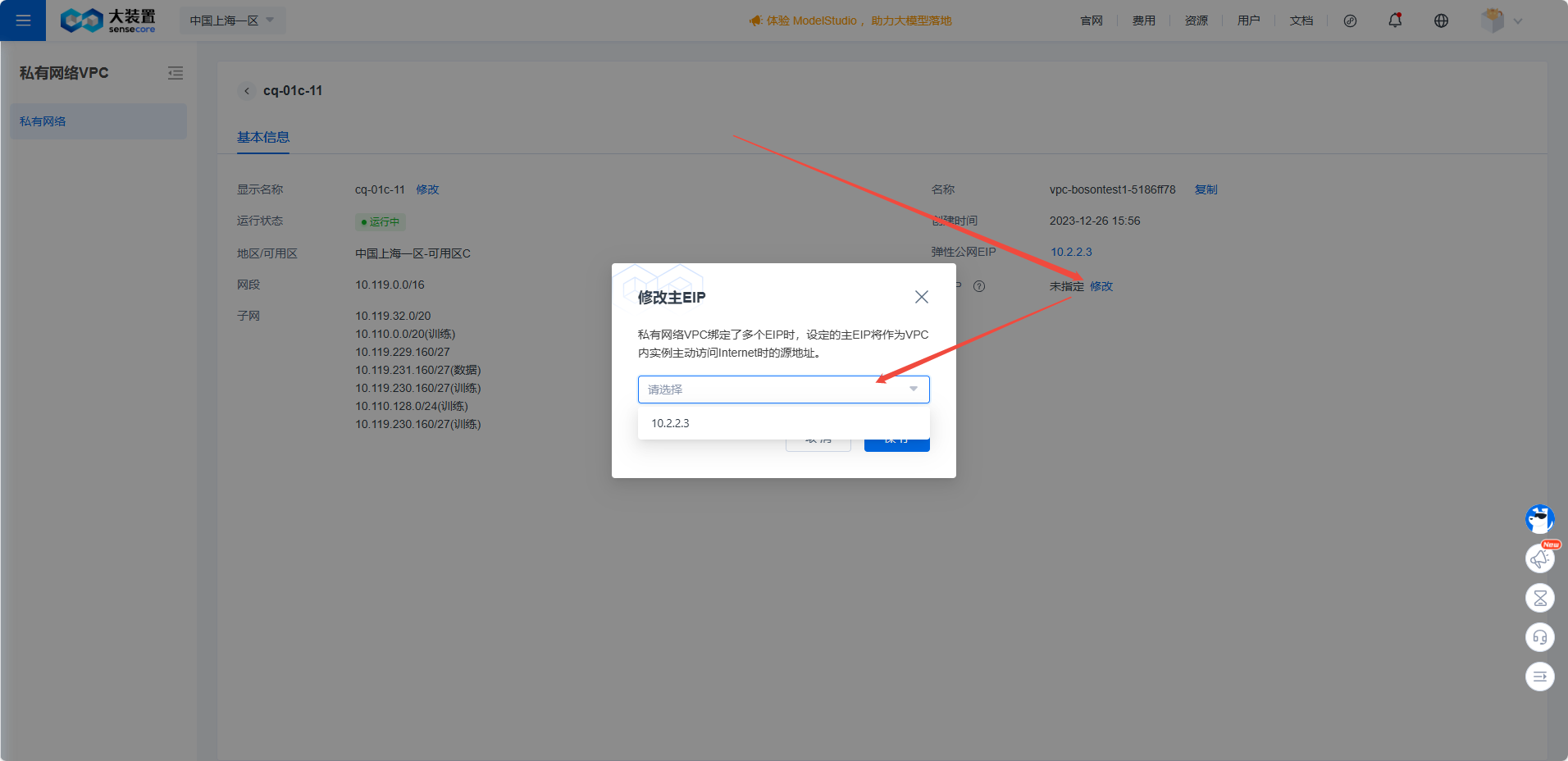Switch to the 基本信息 tab
Viewport: 1568px width, 761px height.
tap(263, 137)
